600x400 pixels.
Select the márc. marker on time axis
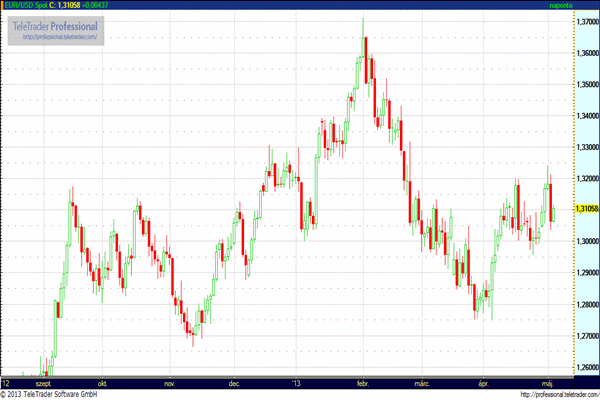coord(422,382)
